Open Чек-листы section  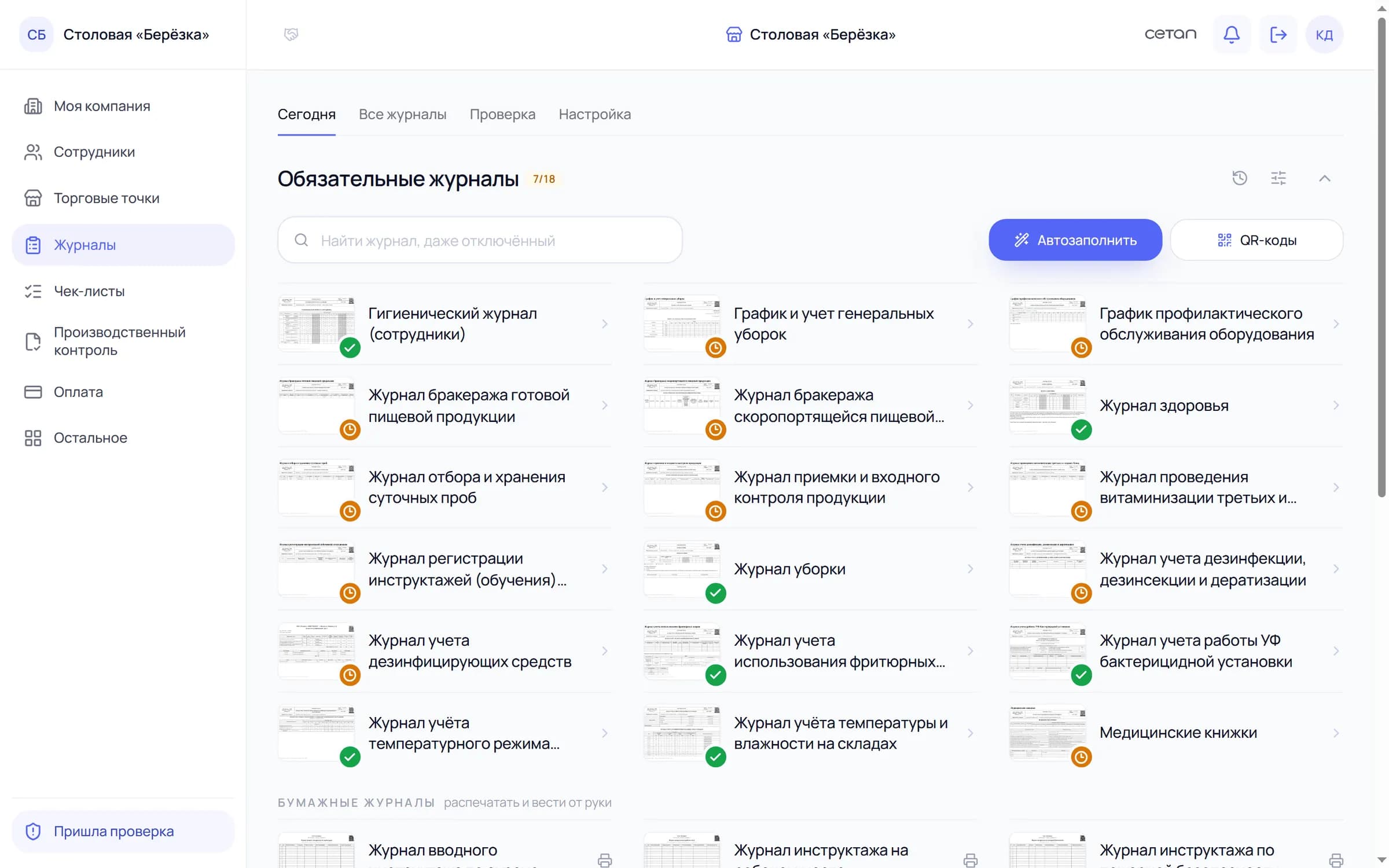coord(123,291)
